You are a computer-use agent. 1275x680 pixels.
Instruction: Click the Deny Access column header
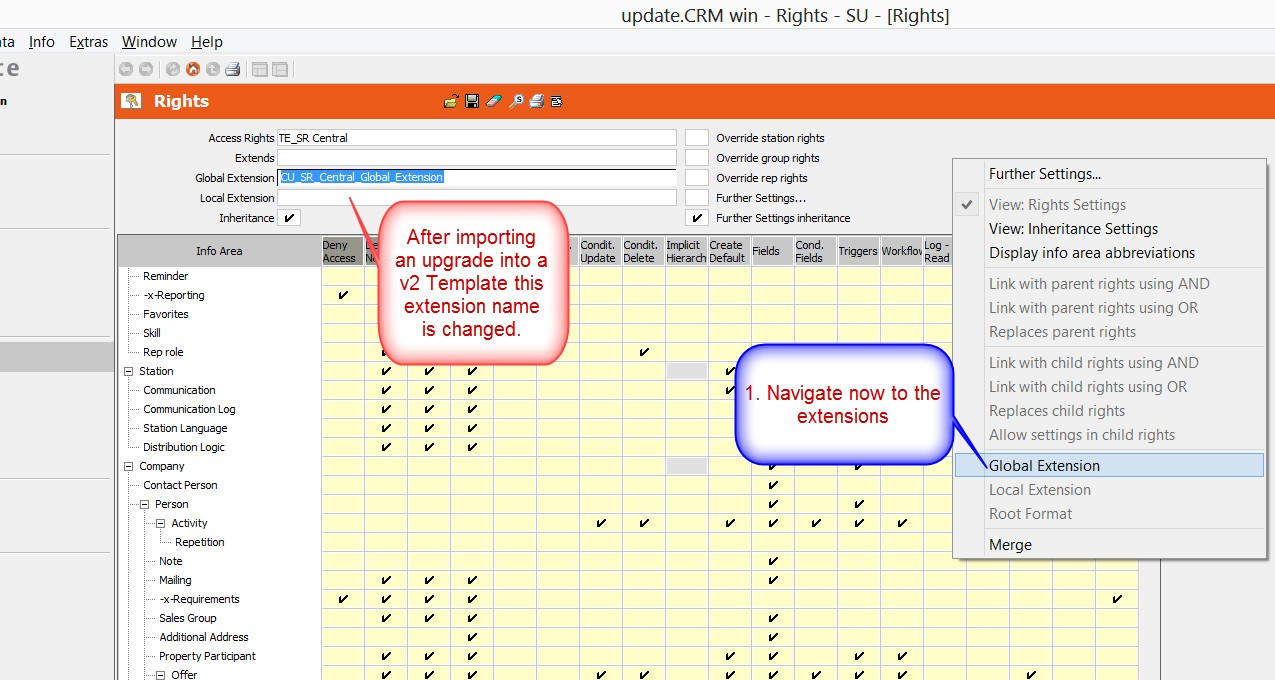tap(339, 251)
